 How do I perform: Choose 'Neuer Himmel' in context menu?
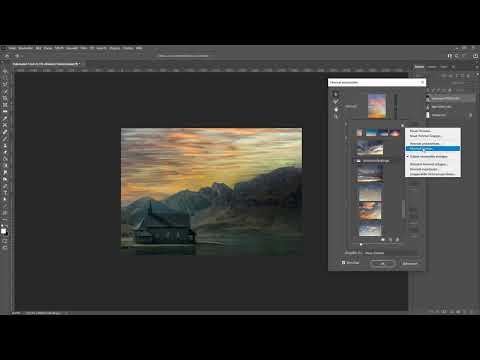coord(433,131)
